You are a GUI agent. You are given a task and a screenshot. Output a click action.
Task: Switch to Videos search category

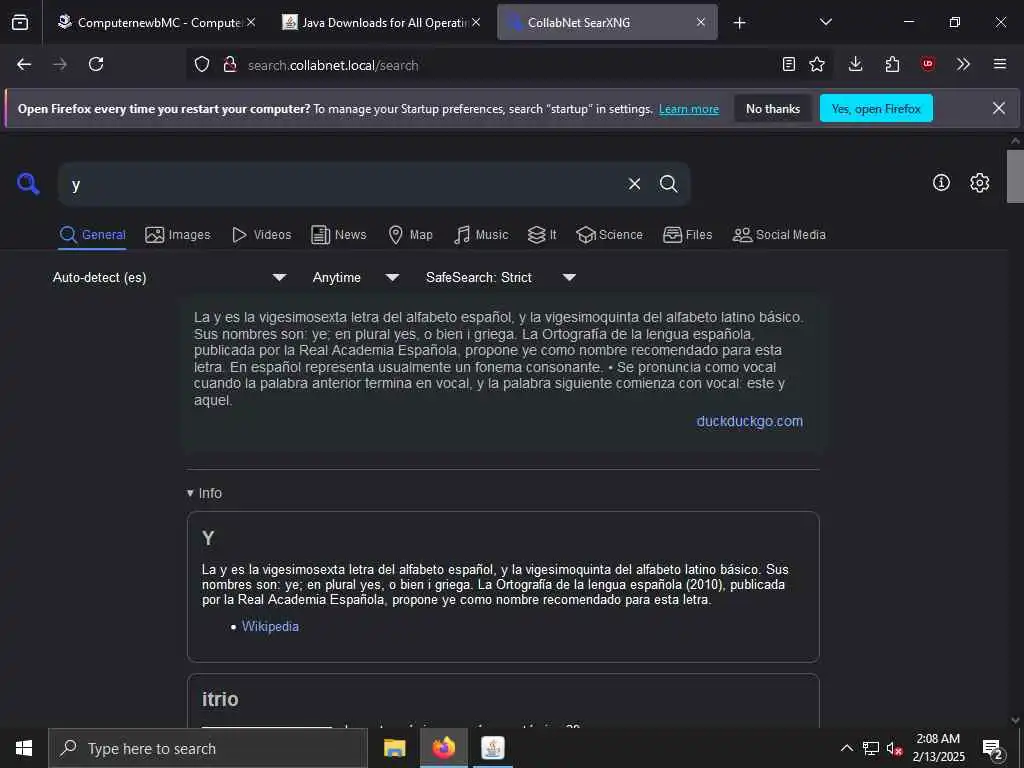point(261,234)
